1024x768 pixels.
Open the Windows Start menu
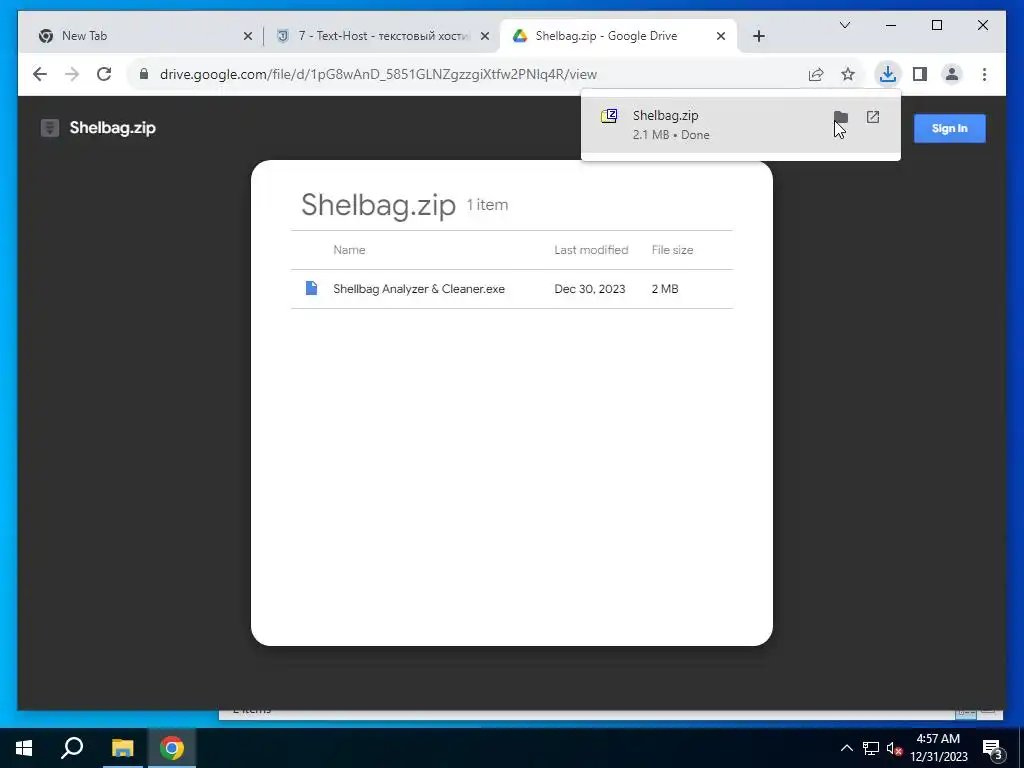click(24, 748)
